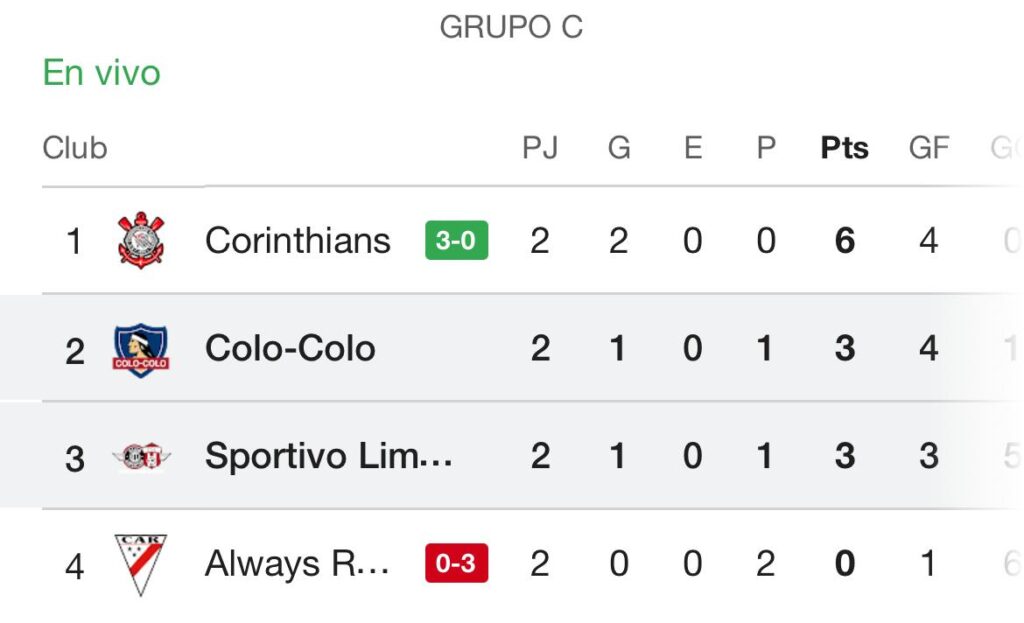
Task: Click the Club column header
Action: (74, 148)
